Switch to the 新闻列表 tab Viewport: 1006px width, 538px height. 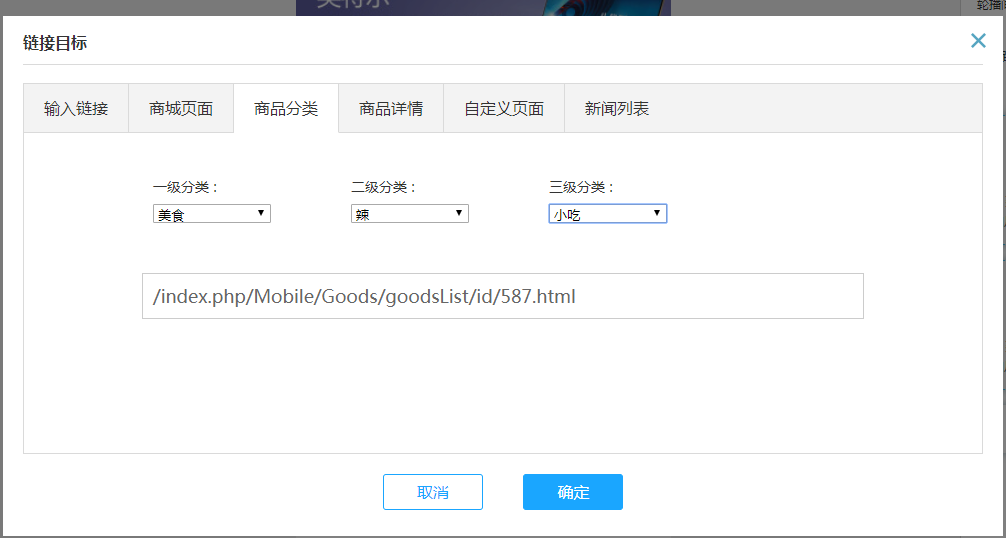pyautogui.click(x=617, y=108)
